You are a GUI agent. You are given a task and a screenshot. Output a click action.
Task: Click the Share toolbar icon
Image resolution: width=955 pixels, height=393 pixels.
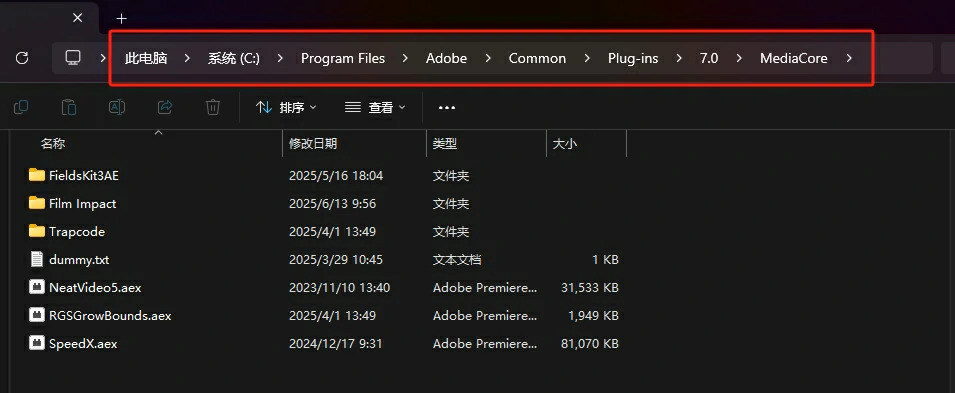[165, 107]
